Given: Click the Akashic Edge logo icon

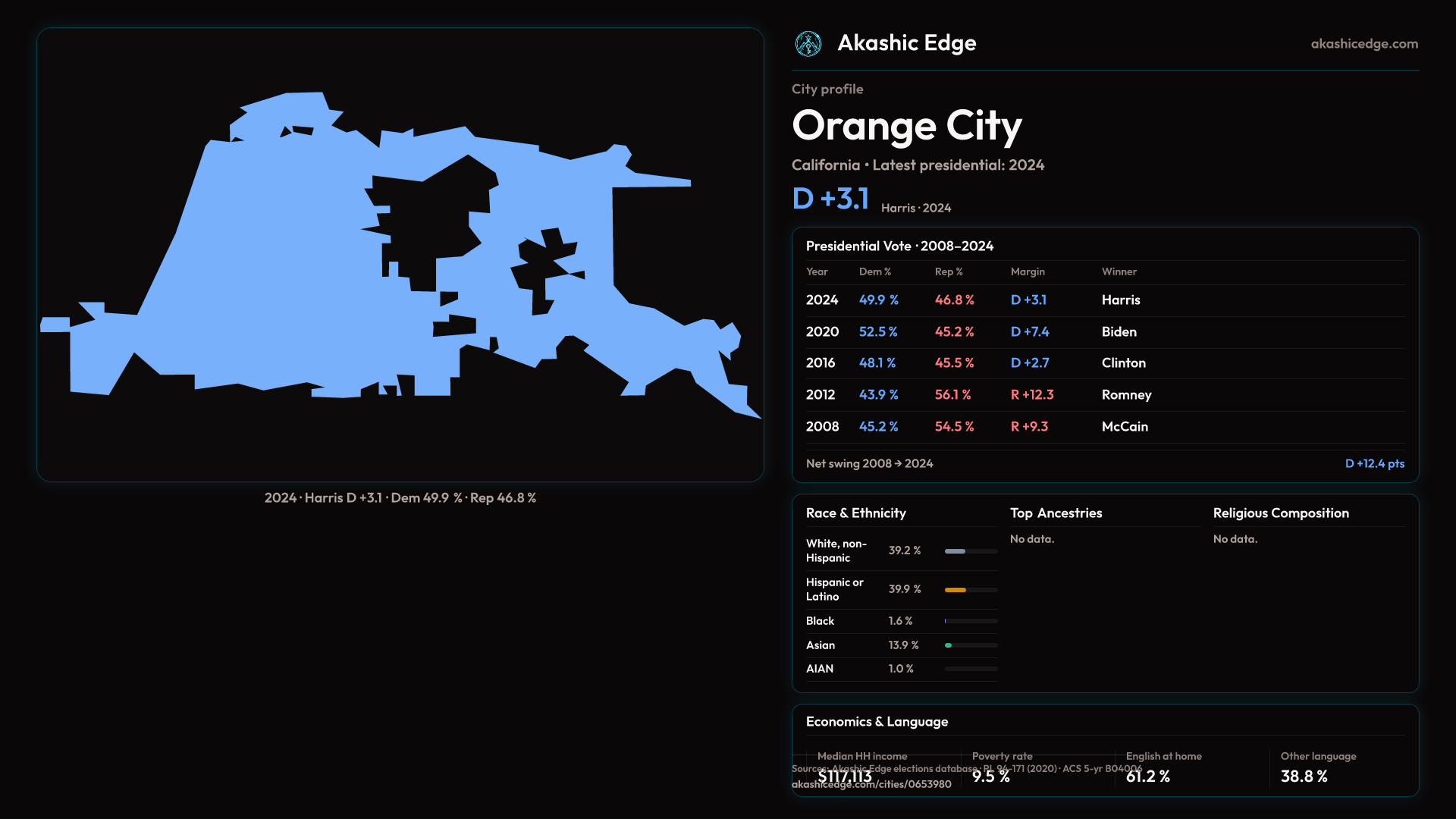Looking at the screenshot, I should point(808,44).
